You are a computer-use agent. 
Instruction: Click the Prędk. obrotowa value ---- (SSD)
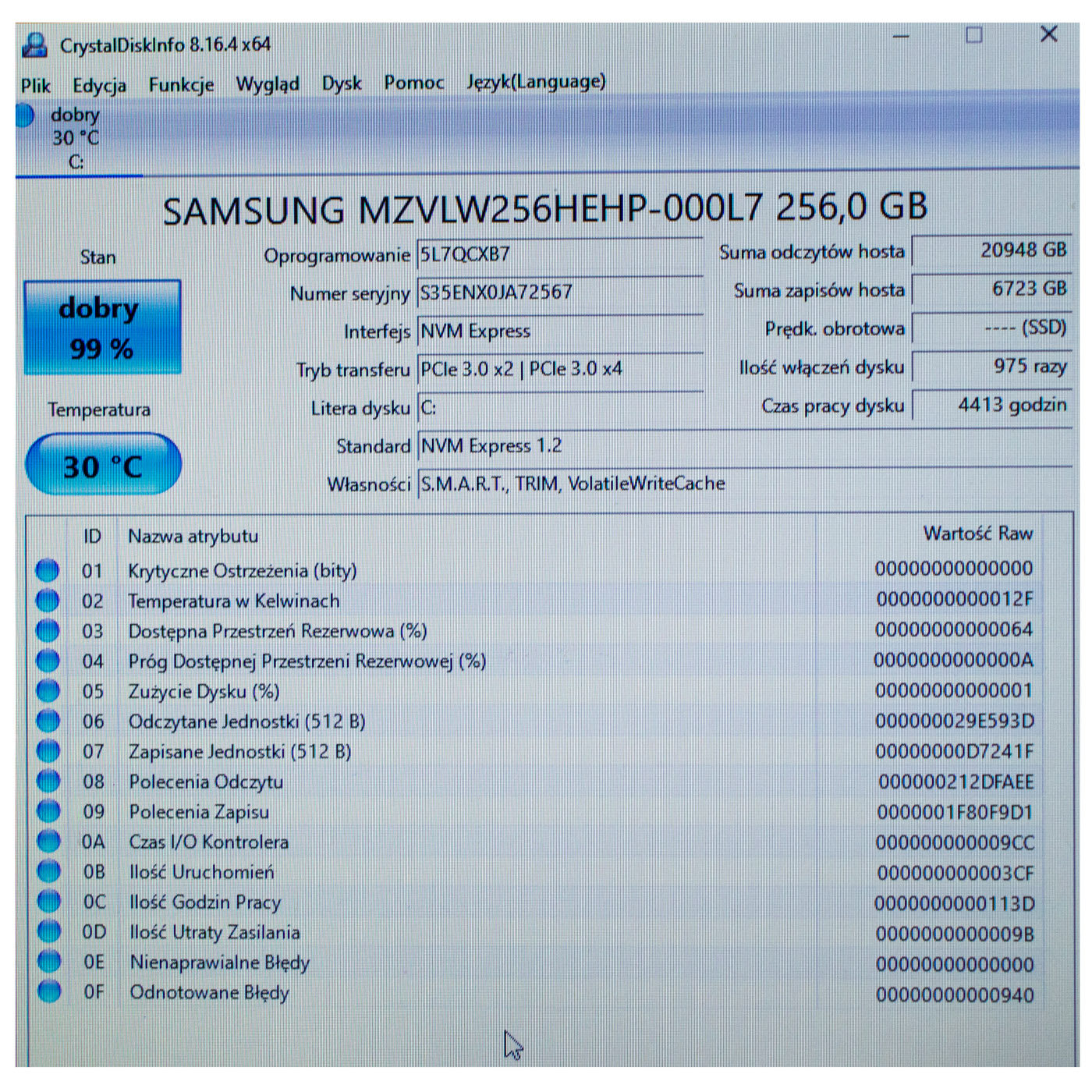tap(991, 328)
